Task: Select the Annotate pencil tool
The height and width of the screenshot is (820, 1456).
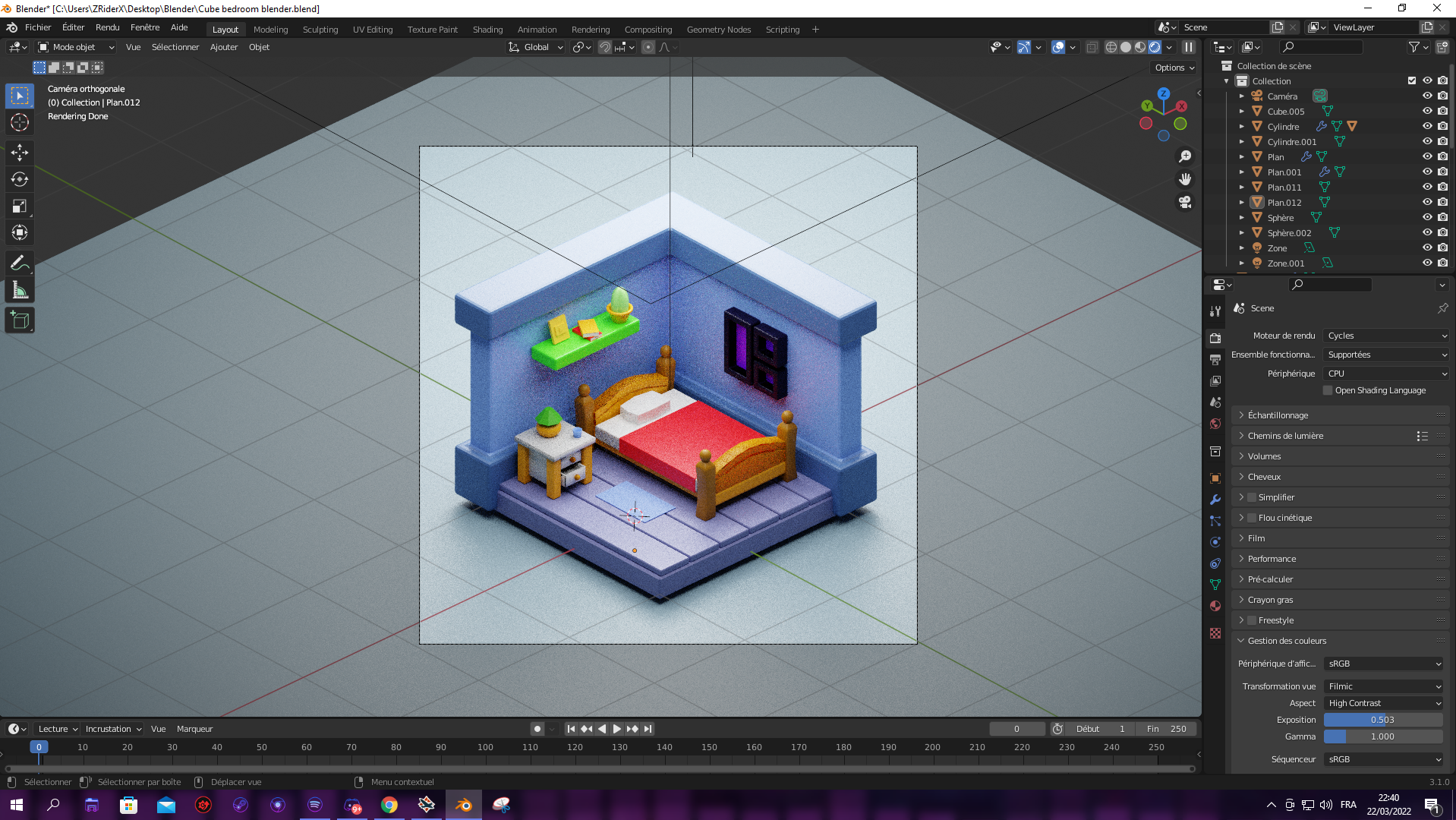Action: pos(20,263)
